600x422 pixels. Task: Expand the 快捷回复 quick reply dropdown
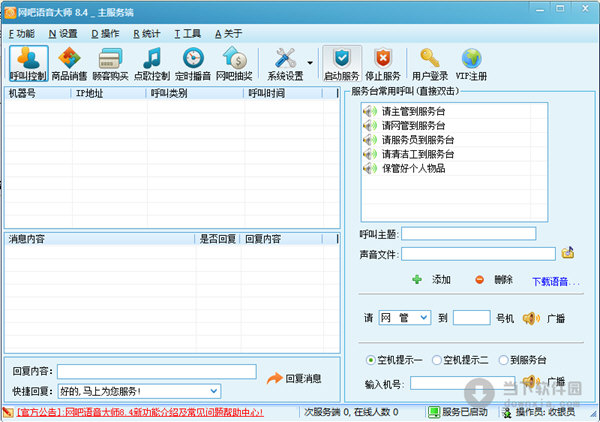tap(214, 391)
